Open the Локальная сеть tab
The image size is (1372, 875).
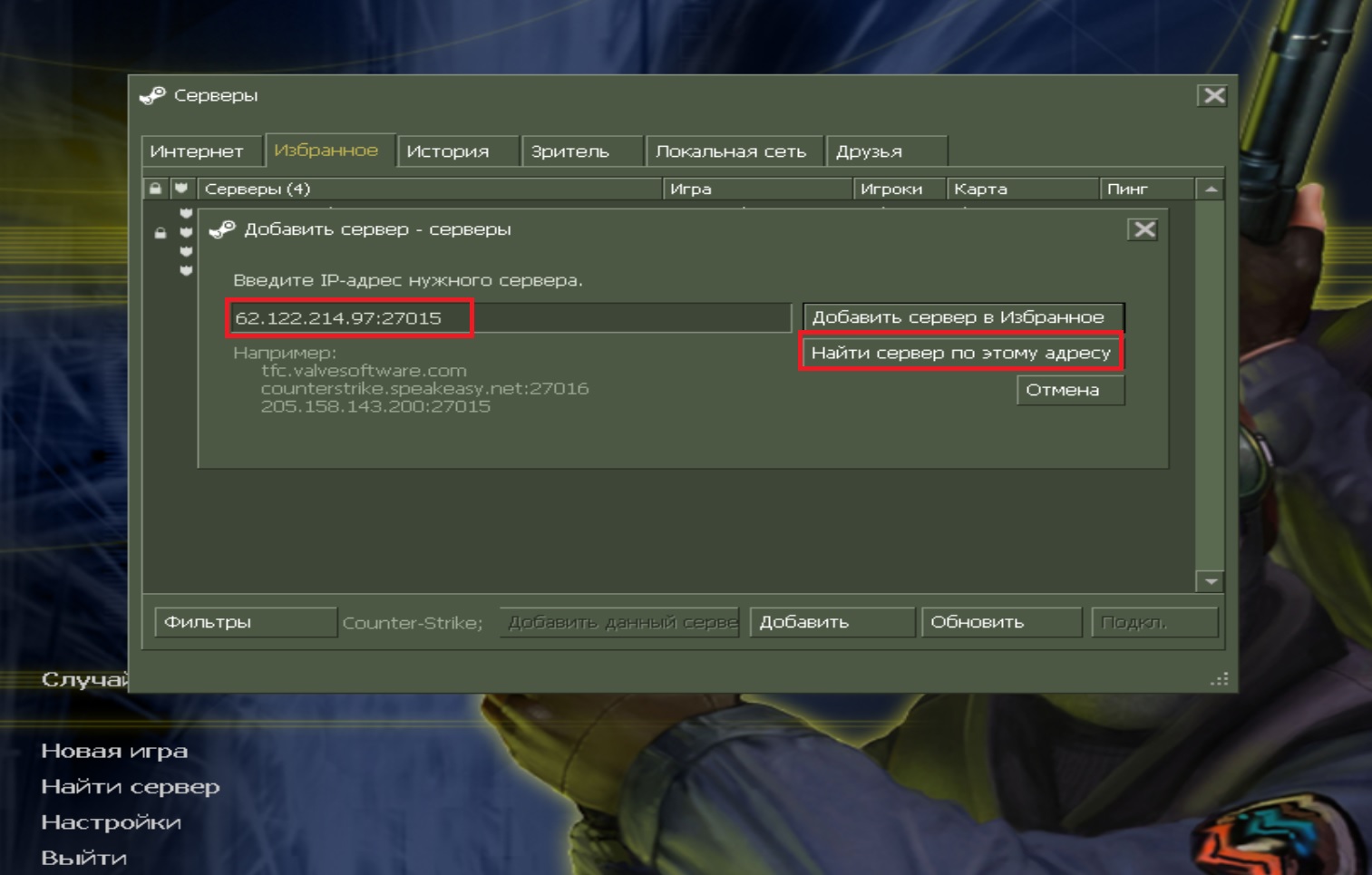click(735, 151)
